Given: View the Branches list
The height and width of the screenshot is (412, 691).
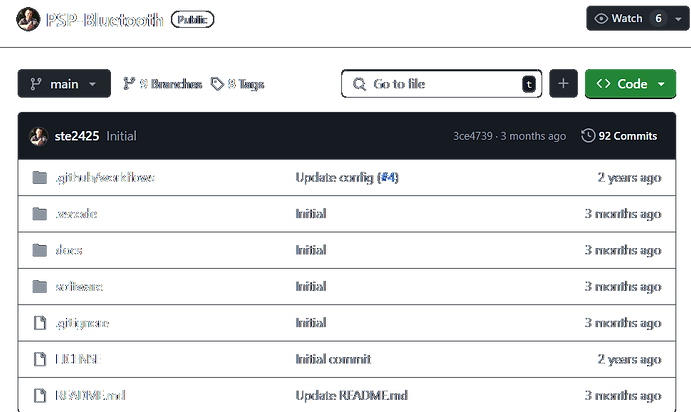Looking at the screenshot, I should point(162,84).
